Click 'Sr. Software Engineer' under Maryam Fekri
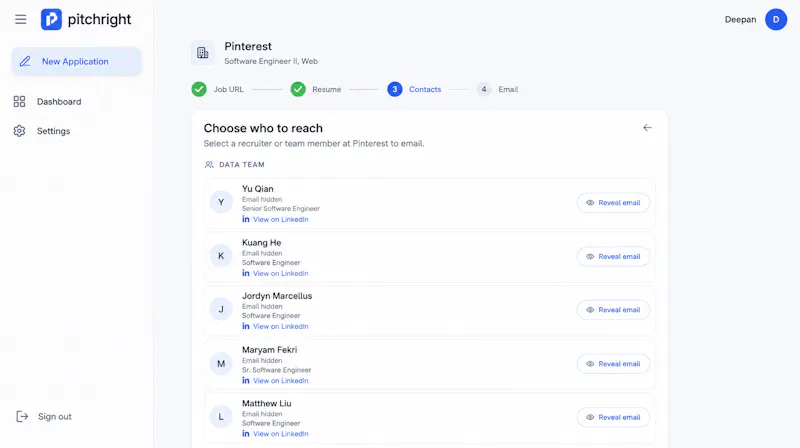Screen dimensions: 800x448 [277, 370]
